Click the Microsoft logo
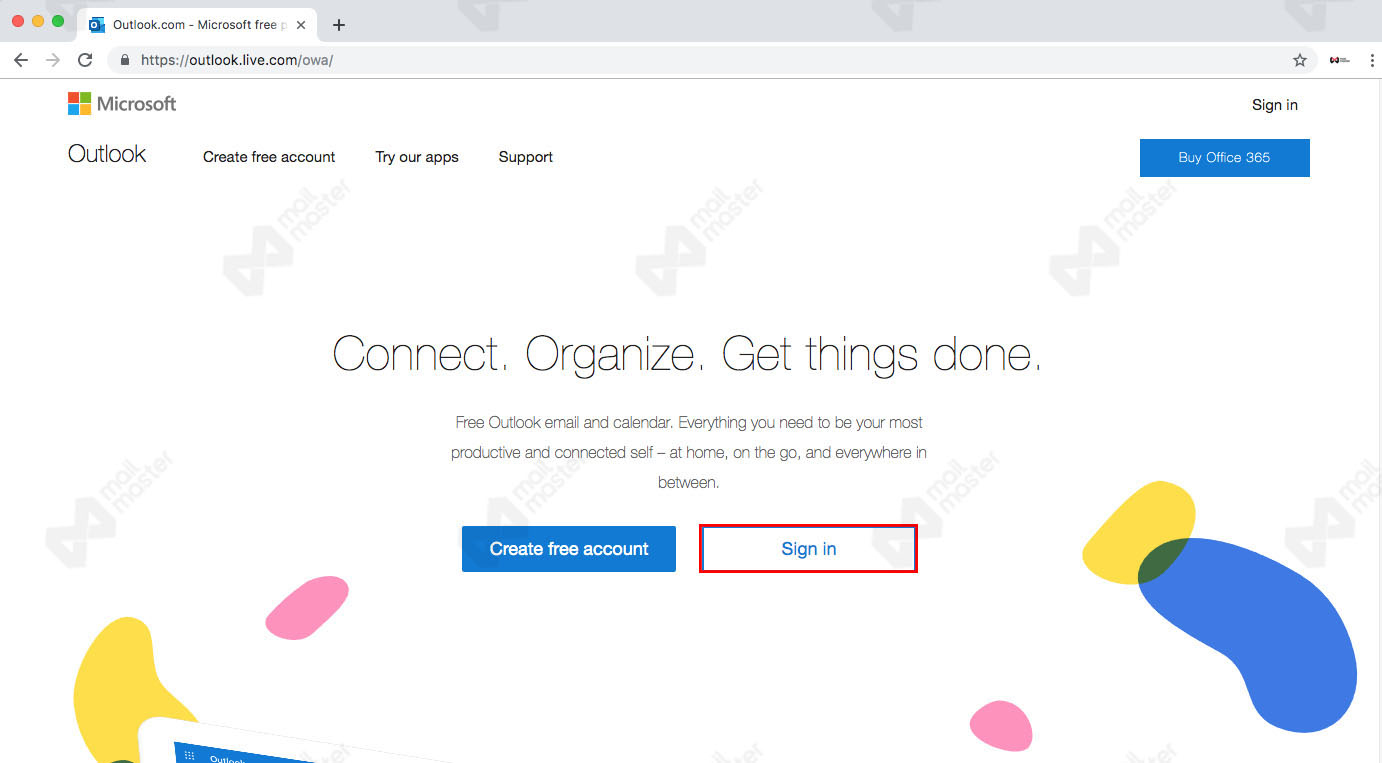 pos(122,104)
